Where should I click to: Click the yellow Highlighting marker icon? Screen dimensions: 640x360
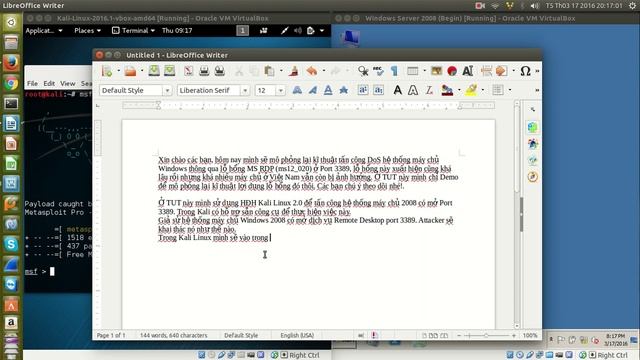pos(471,90)
